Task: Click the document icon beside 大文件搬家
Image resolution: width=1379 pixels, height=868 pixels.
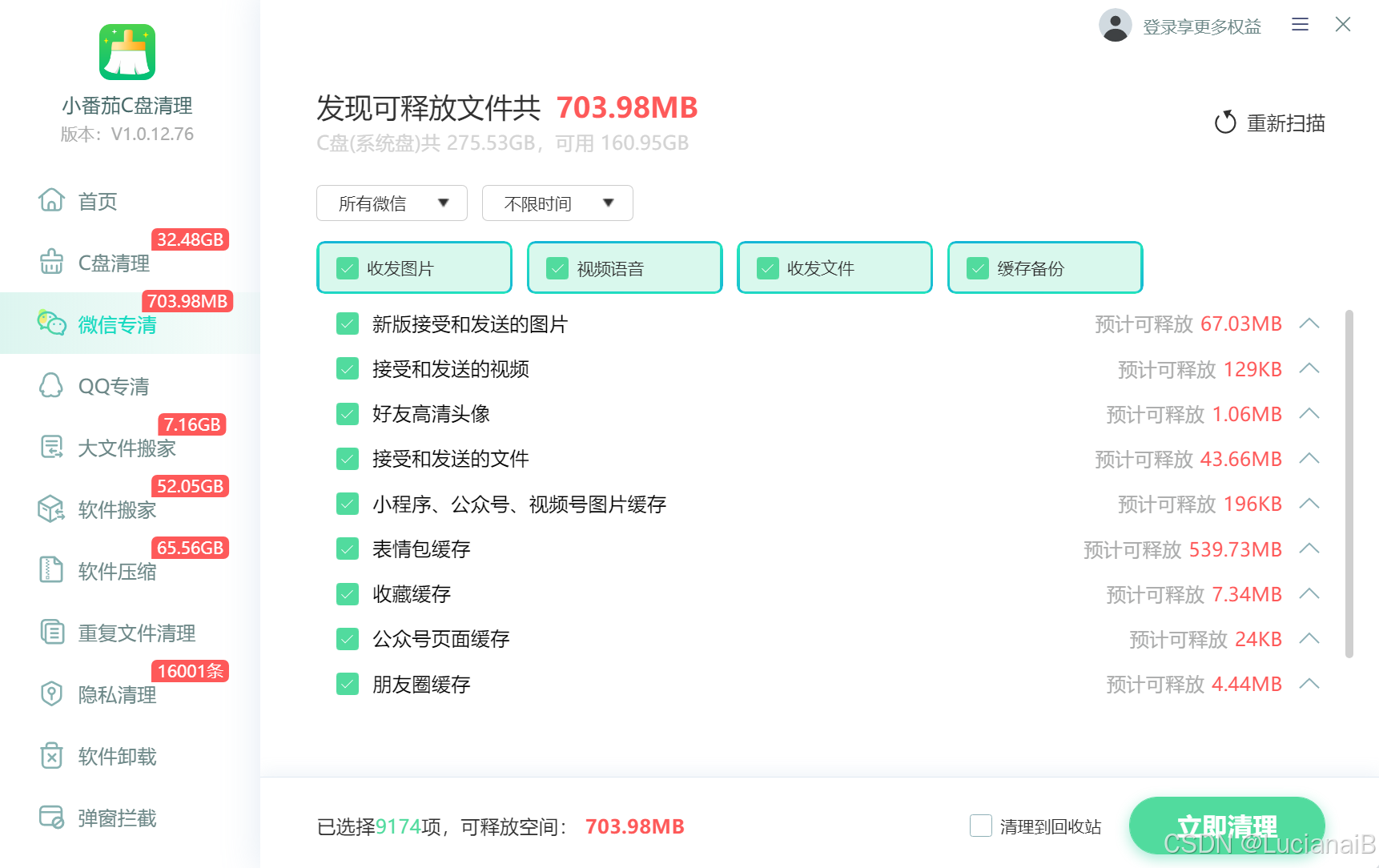Action: coord(51,447)
